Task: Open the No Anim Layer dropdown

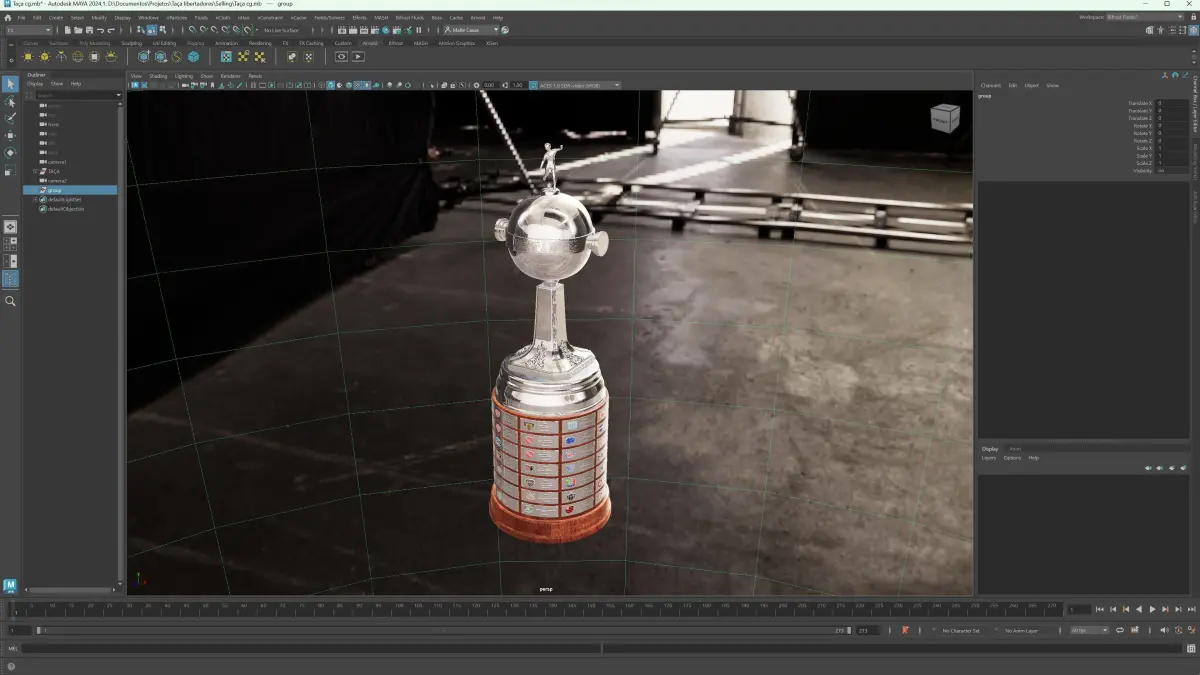Action: (x=1022, y=630)
